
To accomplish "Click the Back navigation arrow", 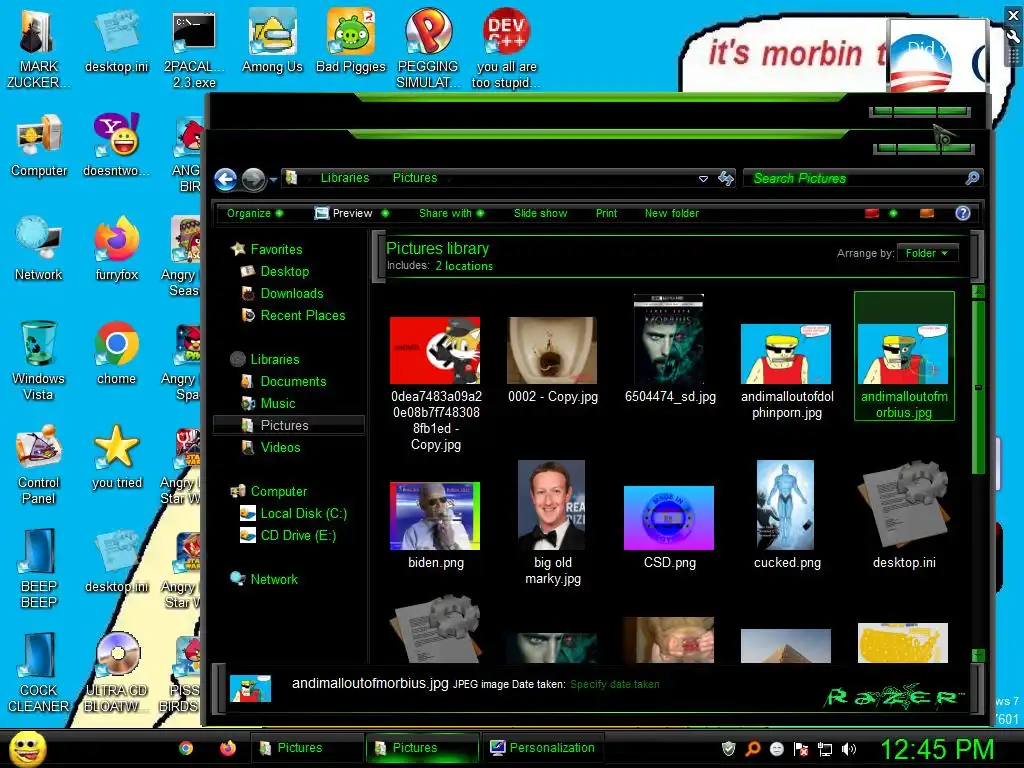I will 226,178.
